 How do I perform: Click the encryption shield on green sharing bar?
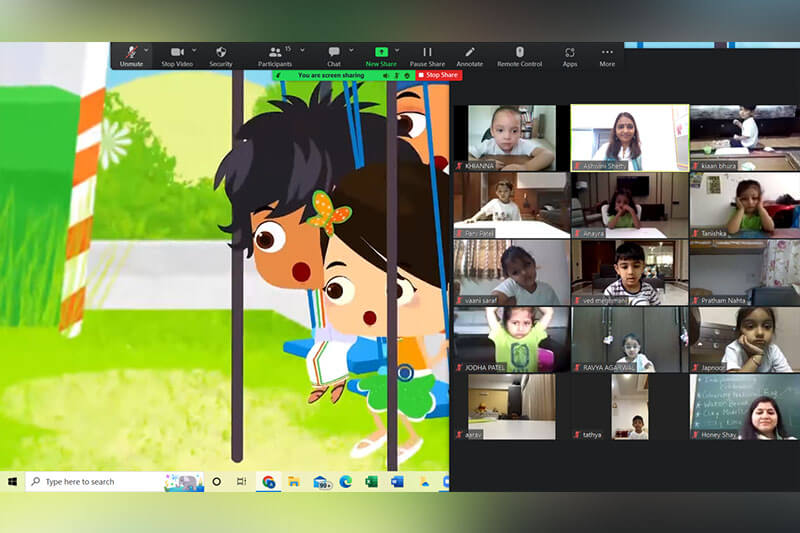click(x=407, y=75)
